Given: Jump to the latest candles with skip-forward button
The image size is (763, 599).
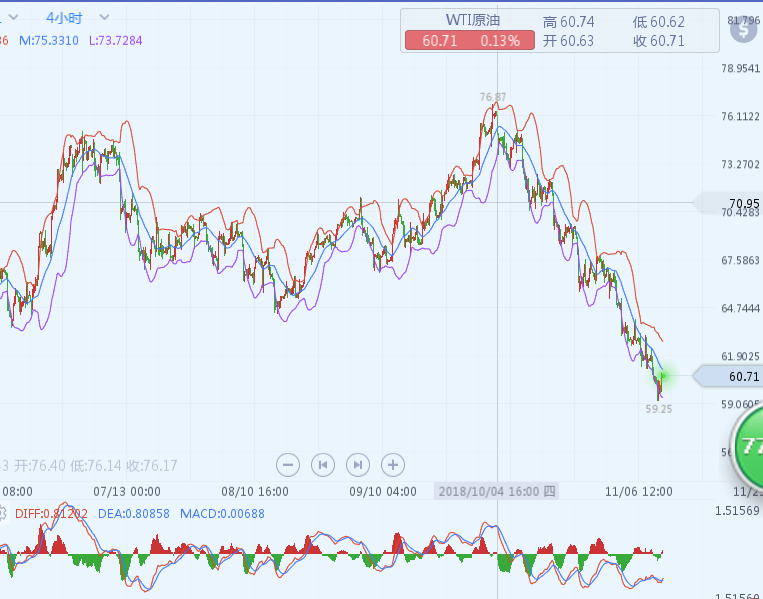Looking at the screenshot, I should [357, 464].
